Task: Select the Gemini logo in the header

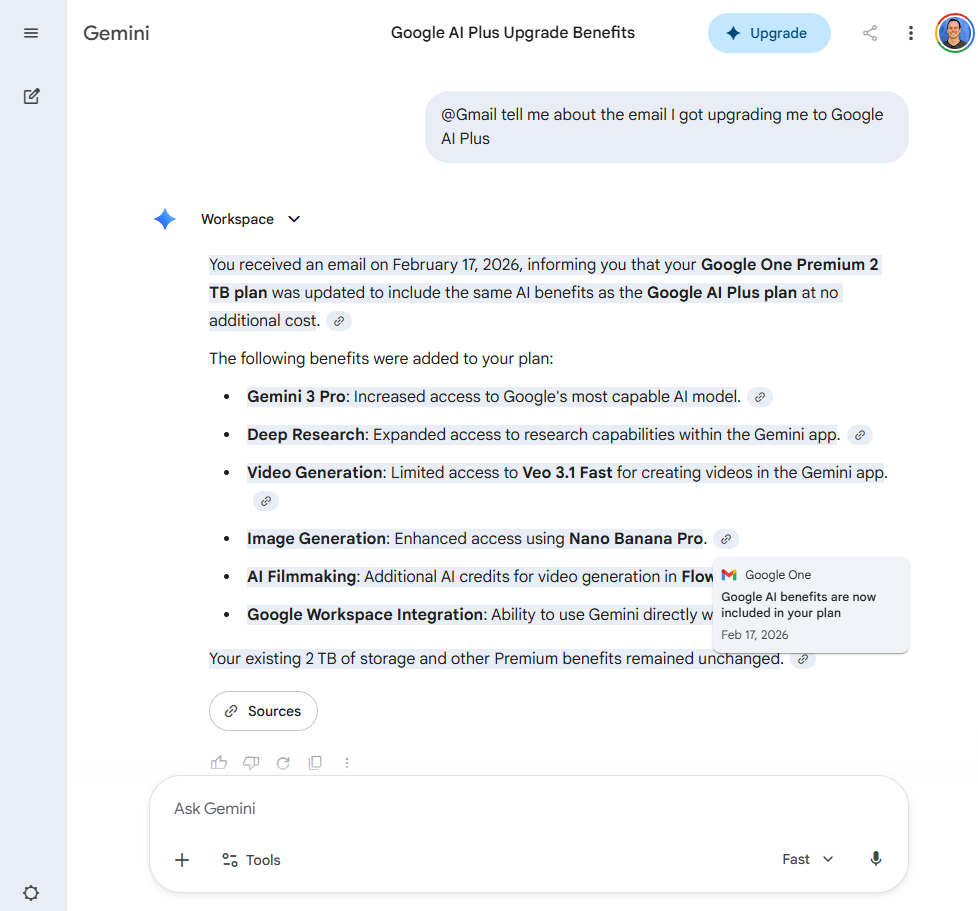Action: pyautogui.click(x=116, y=33)
